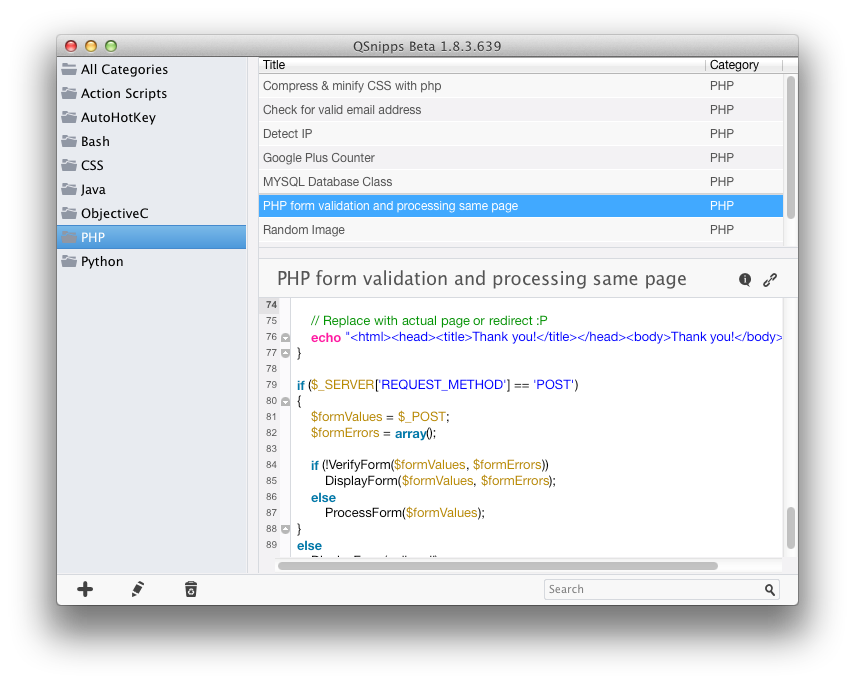The image size is (855, 684).
Task: Collapse code fold marker at line 76
Action: pyautogui.click(x=285, y=338)
